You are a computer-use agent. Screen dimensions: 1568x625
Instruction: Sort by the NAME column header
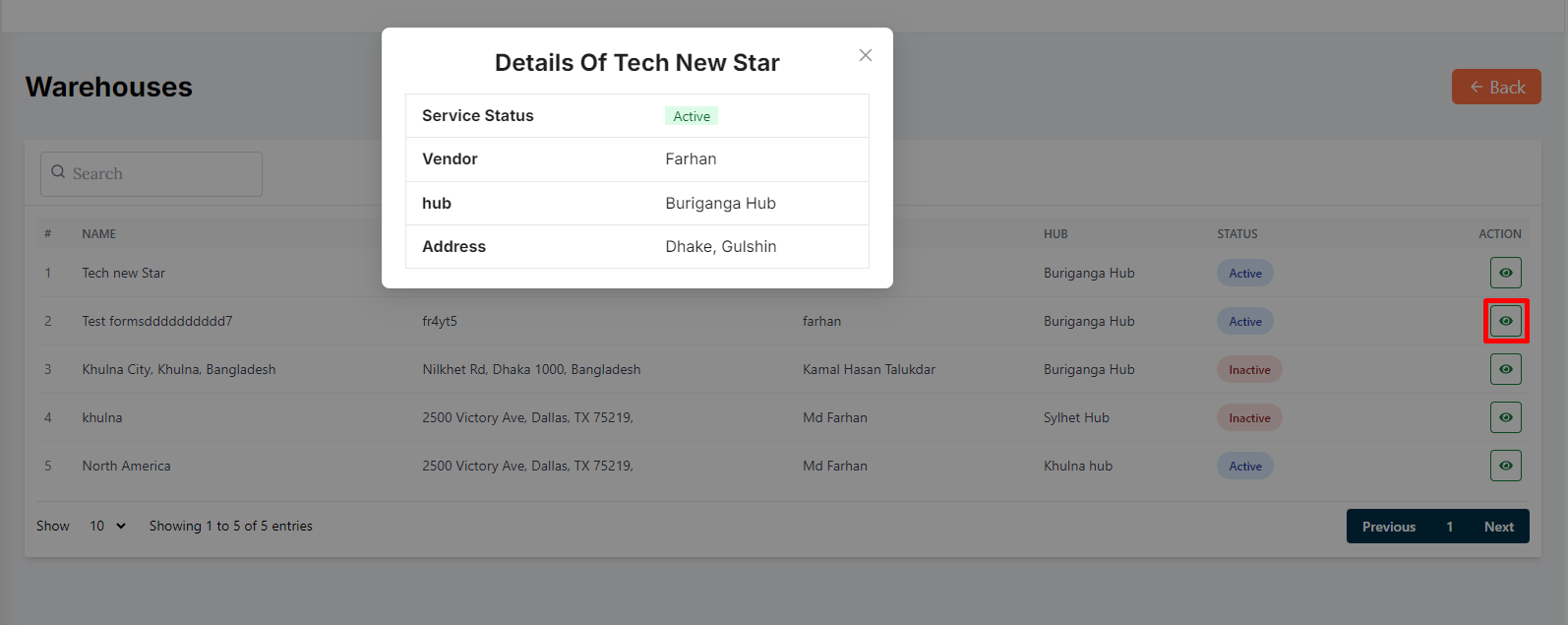pyautogui.click(x=98, y=234)
